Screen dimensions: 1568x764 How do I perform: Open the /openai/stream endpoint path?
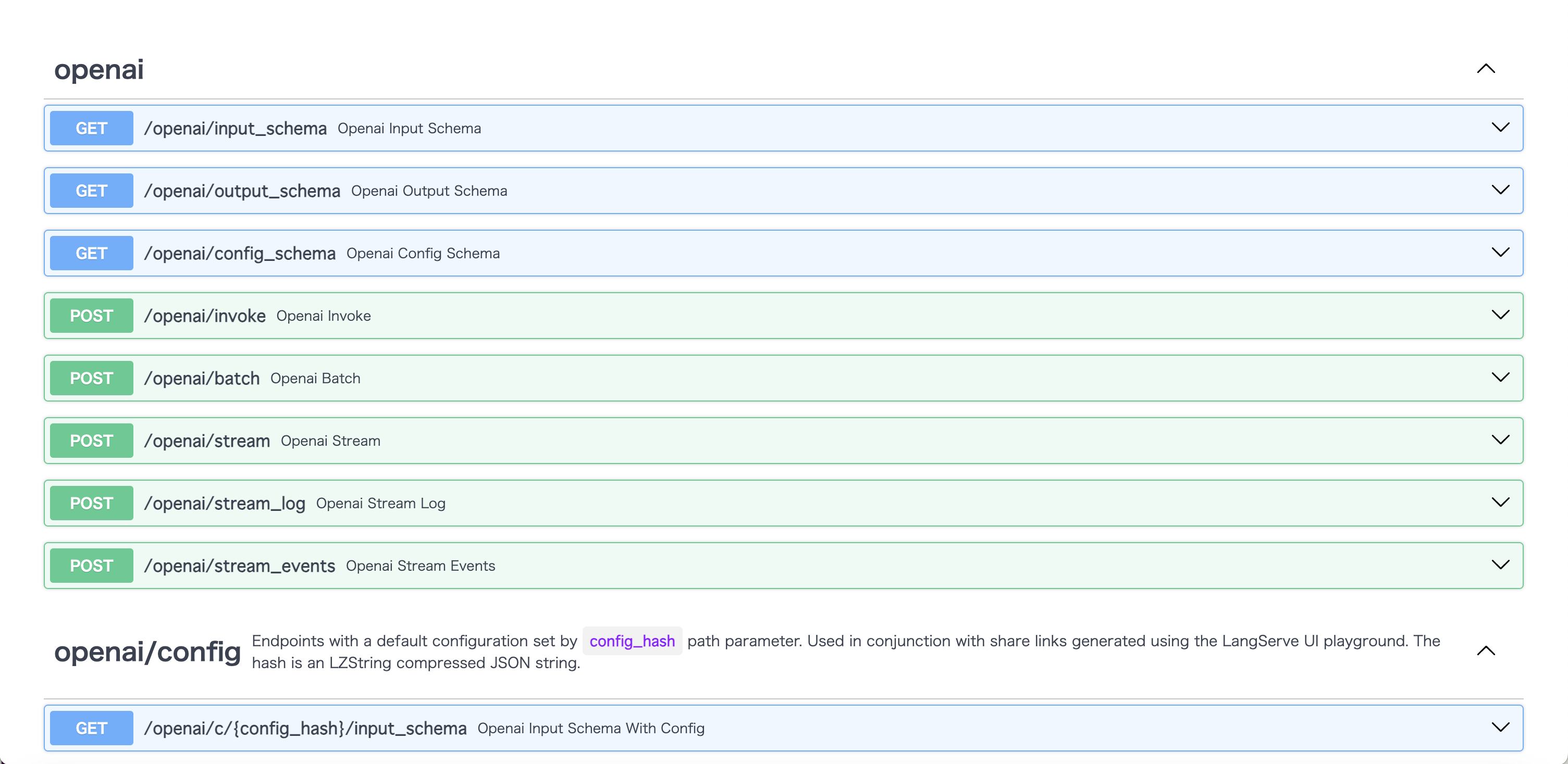point(207,441)
